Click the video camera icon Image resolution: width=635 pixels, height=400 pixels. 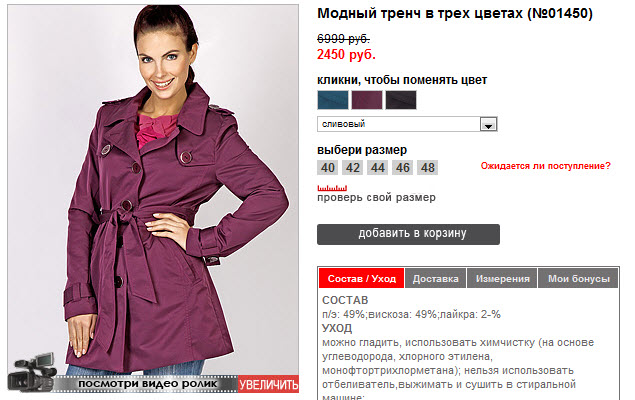click(32, 372)
